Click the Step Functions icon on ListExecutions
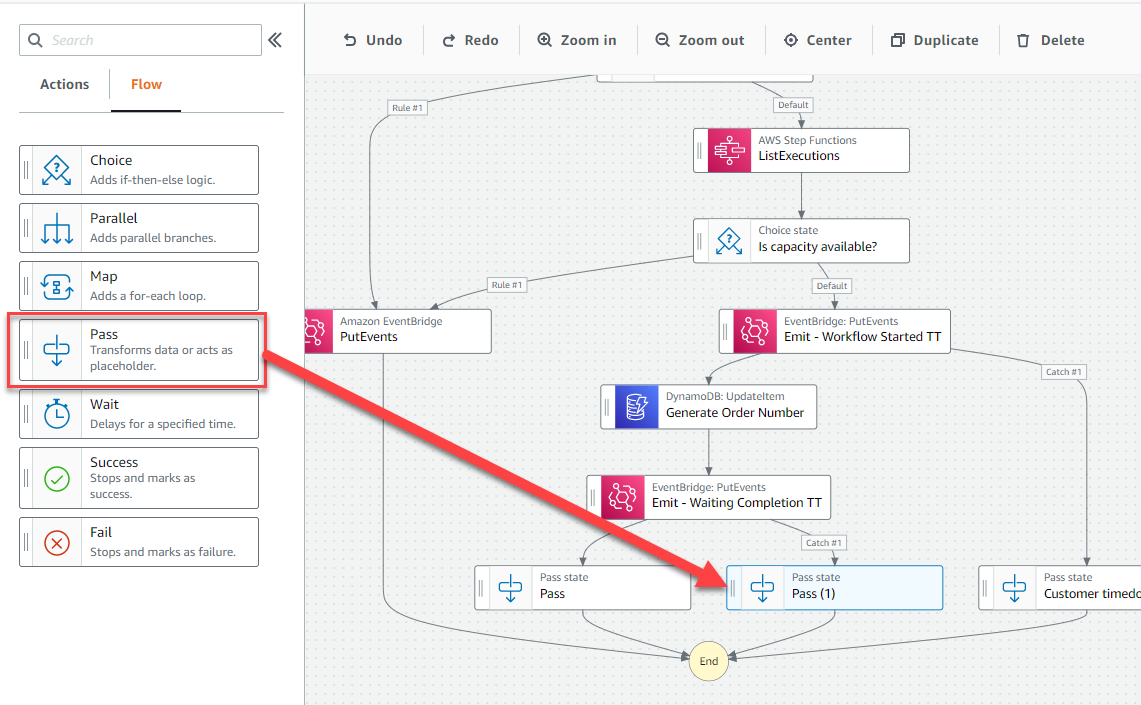1141x705 pixels. click(729, 151)
